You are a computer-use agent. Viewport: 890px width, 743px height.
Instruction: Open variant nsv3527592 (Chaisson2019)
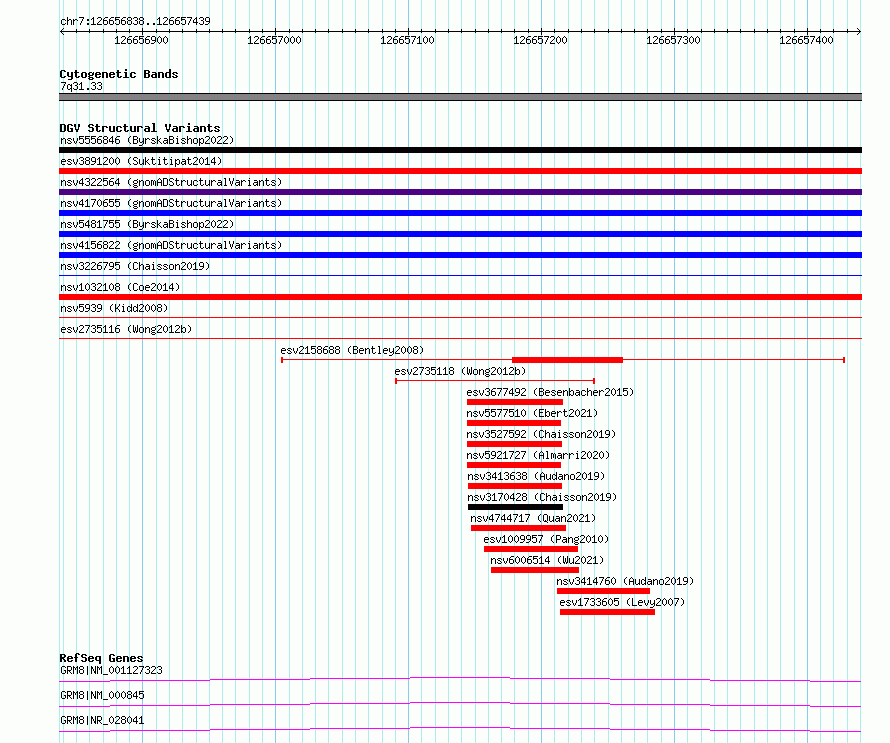541,434
